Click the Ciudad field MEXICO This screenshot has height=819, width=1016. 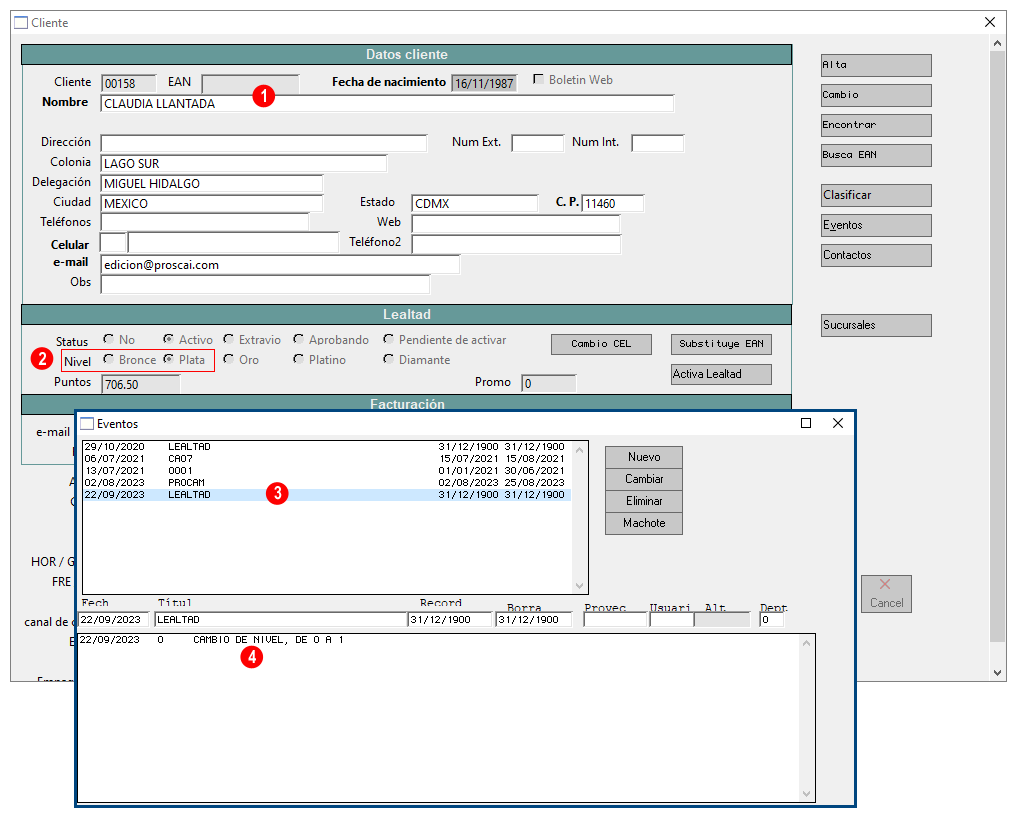pos(211,203)
